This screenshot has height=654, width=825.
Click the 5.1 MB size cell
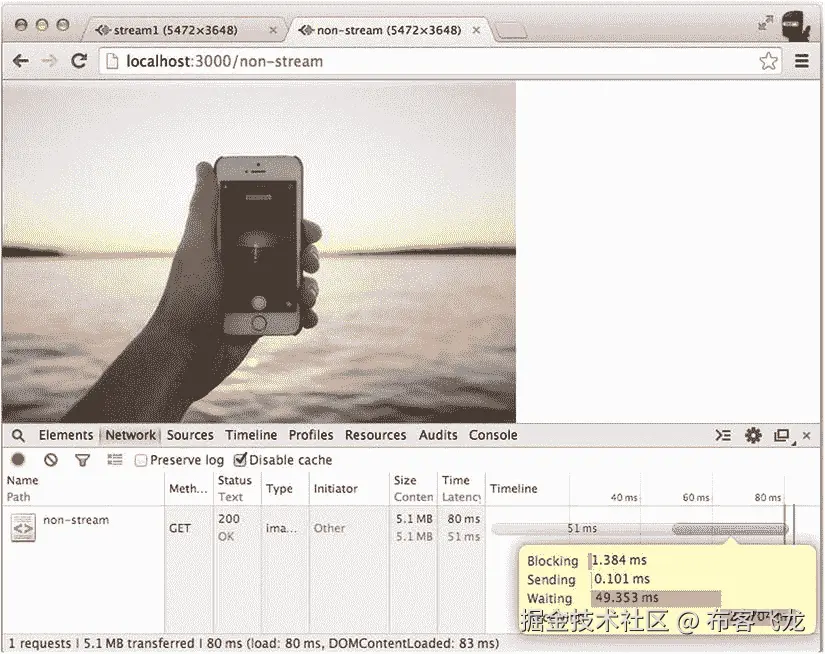[x=414, y=519]
